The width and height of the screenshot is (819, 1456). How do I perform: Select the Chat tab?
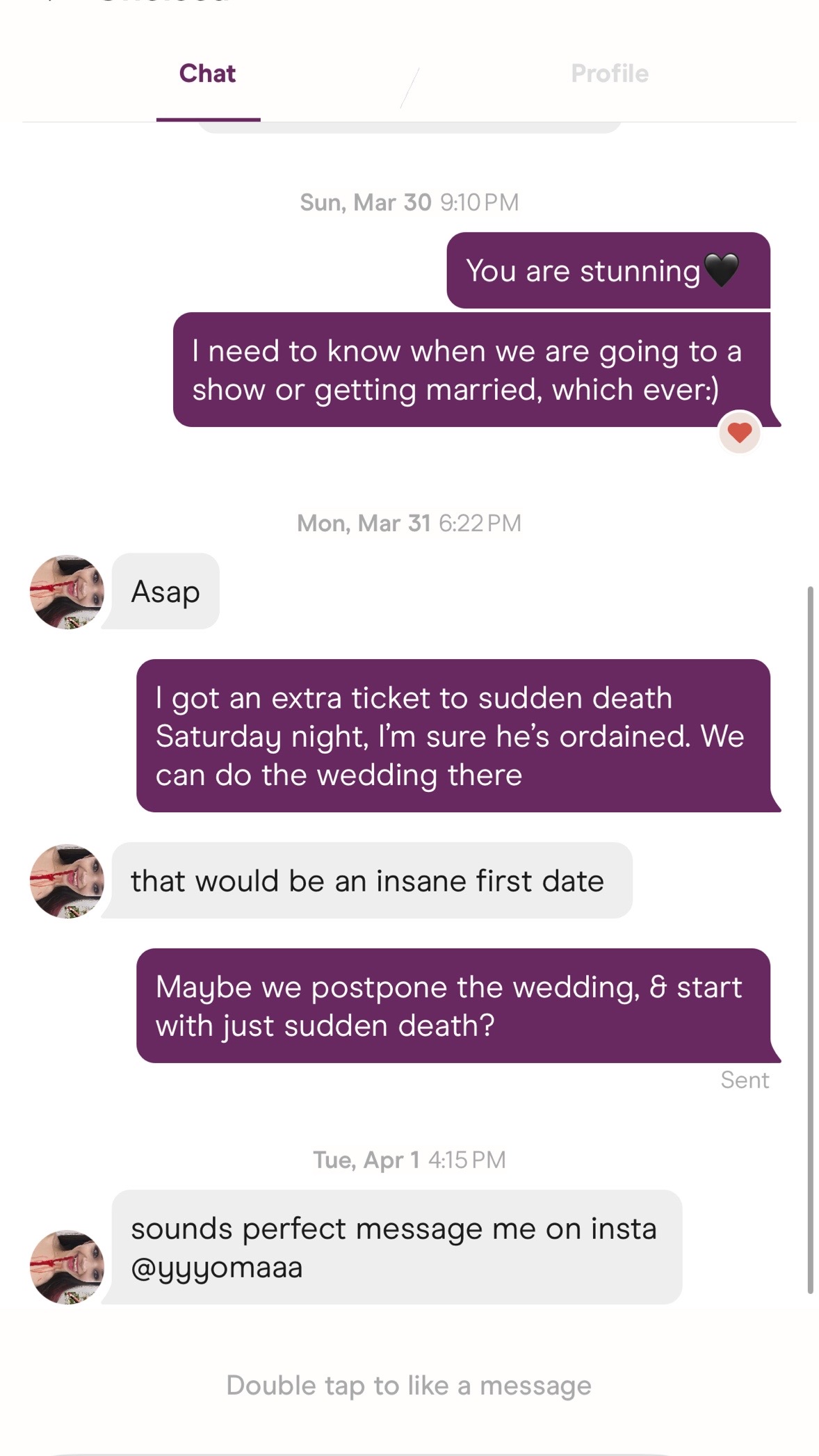click(207, 73)
